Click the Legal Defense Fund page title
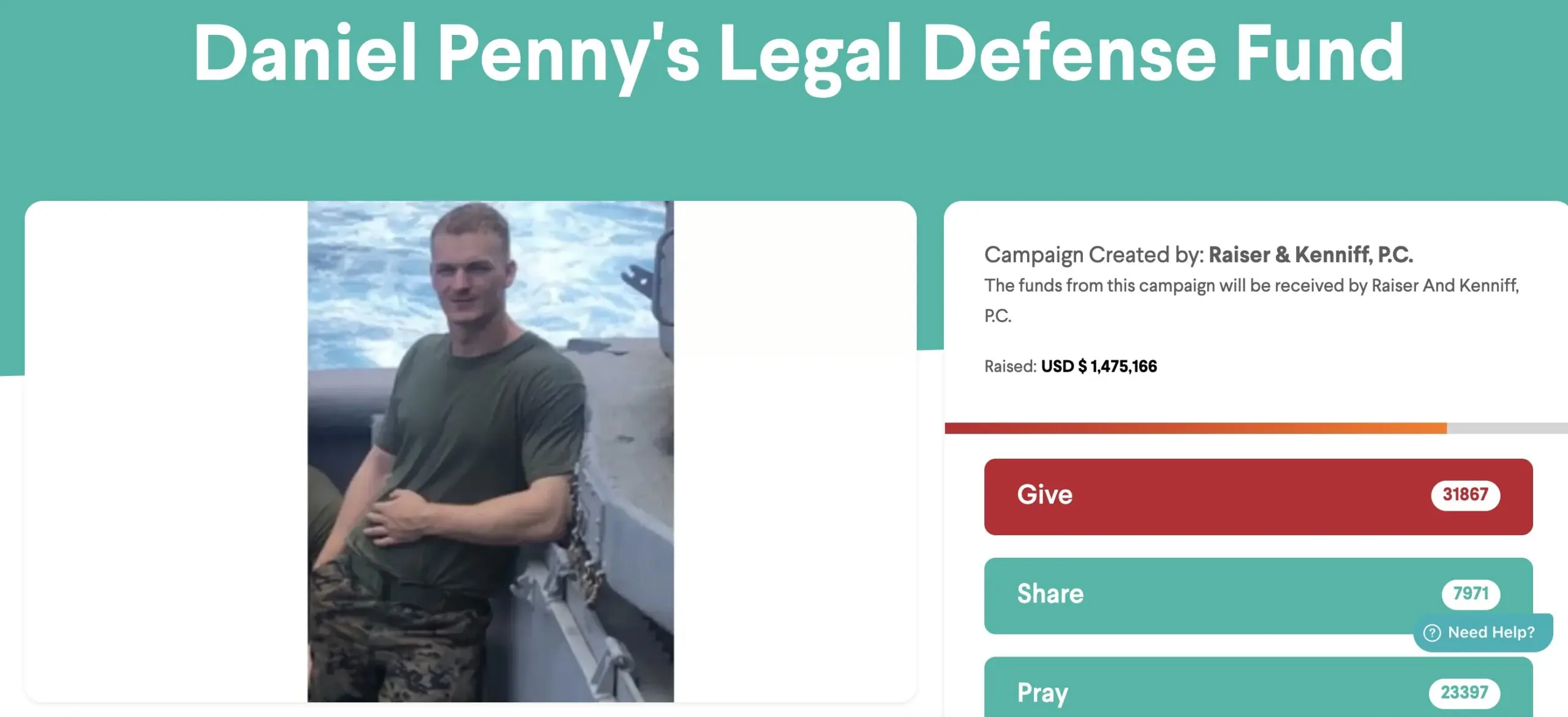This screenshot has height=717, width=1568. click(799, 54)
